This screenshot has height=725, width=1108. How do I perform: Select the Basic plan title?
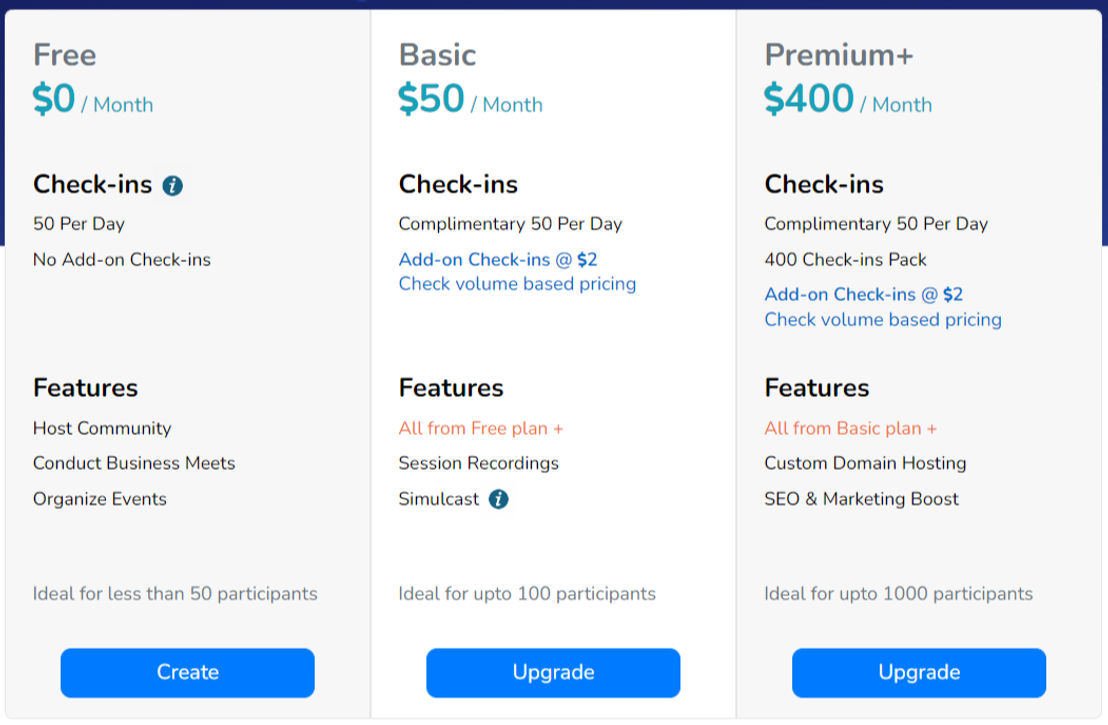click(x=437, y=55)
